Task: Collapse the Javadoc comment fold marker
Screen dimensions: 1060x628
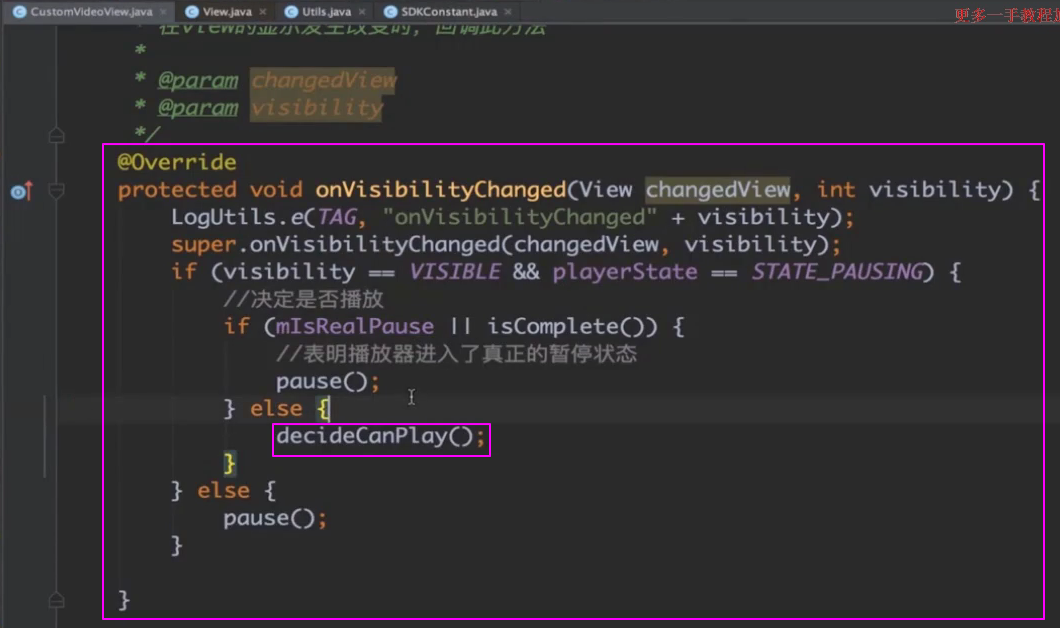Action: point(57,134)
